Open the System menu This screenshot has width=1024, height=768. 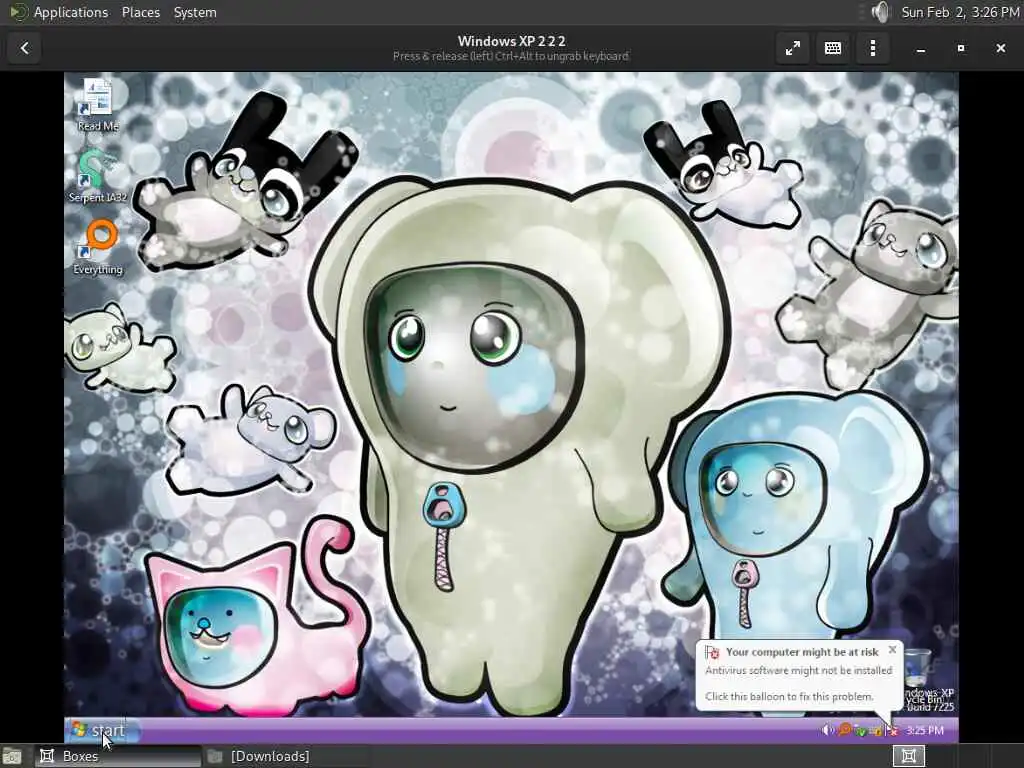coord(195,12)
